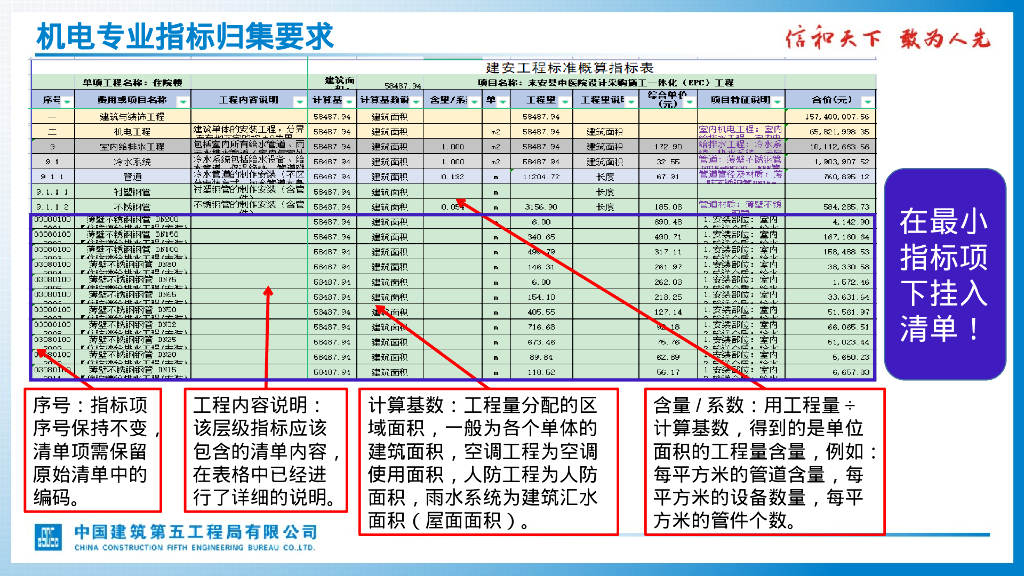Select the 项目名称 EPC 工程 header cell
1024x576 pixels.
[605, 83]
